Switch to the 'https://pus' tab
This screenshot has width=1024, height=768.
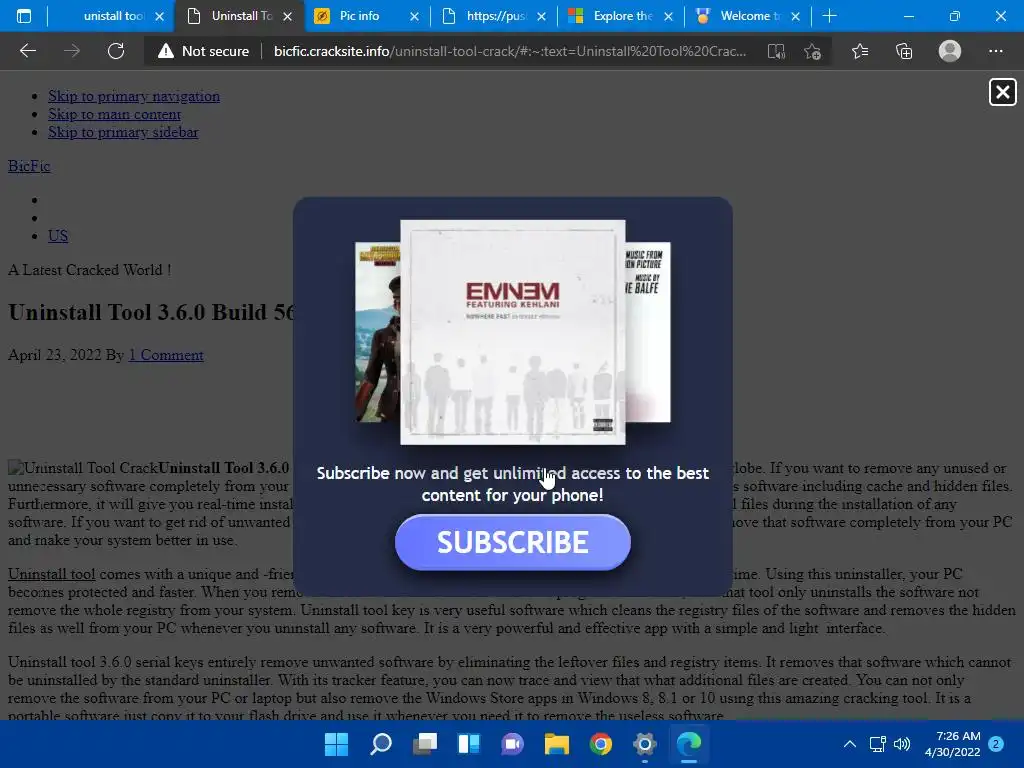click(x=494, y=16)
